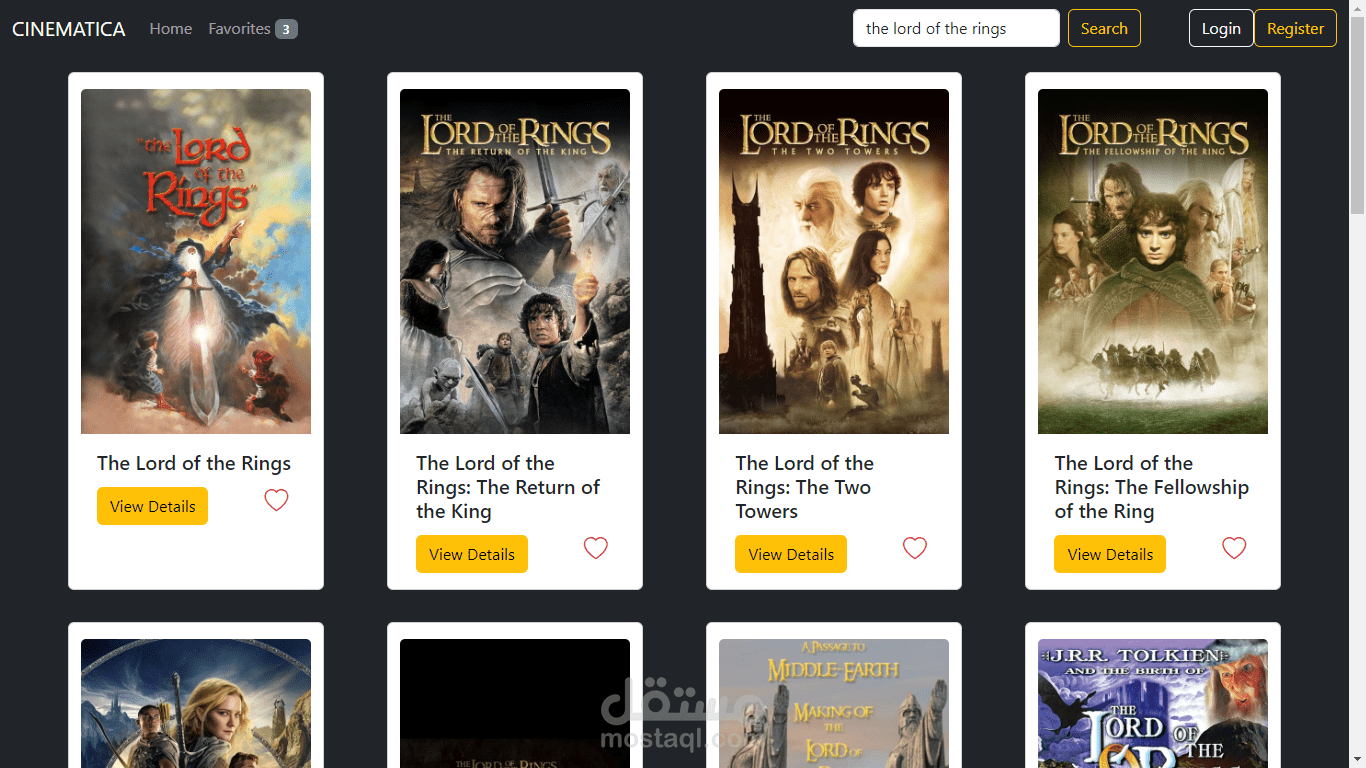Click the J.R.R. Tolkien Birth of Lord of the Rings poster

(x=1153, y=703)
